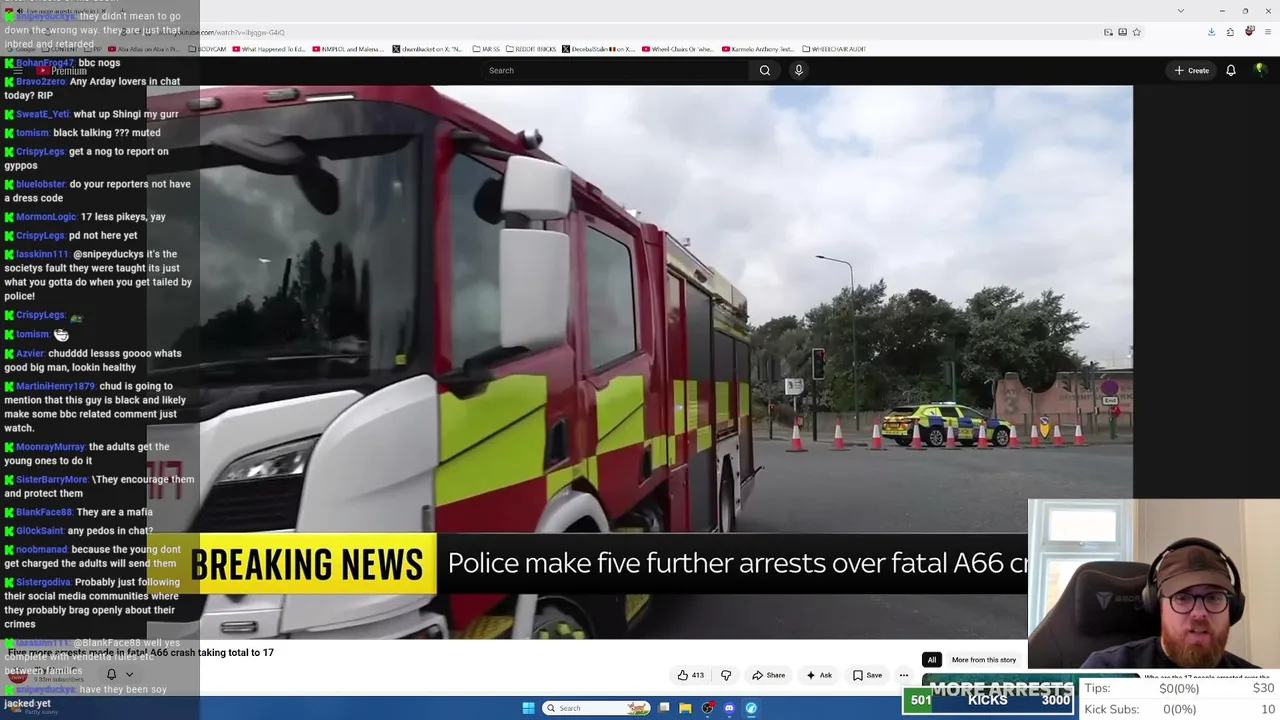
Task: Expand subscription notification options chevron
Action: (129, 674)
